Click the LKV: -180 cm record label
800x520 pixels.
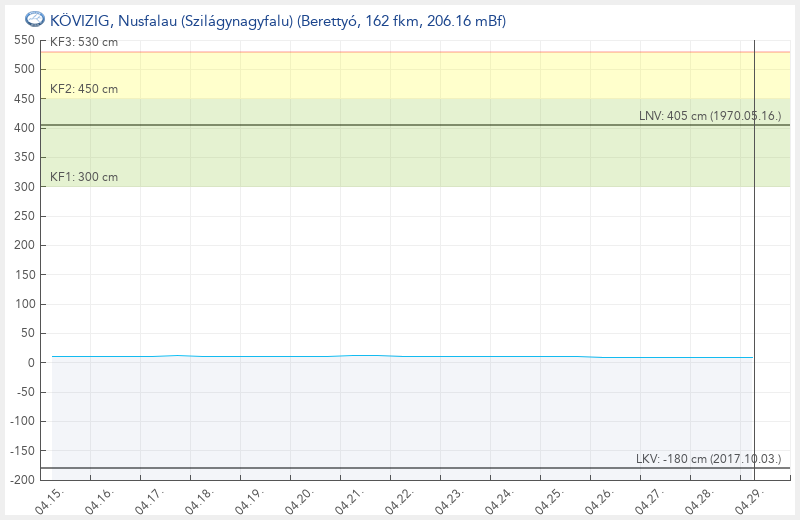pyautogui.click(x=708, y=459)
